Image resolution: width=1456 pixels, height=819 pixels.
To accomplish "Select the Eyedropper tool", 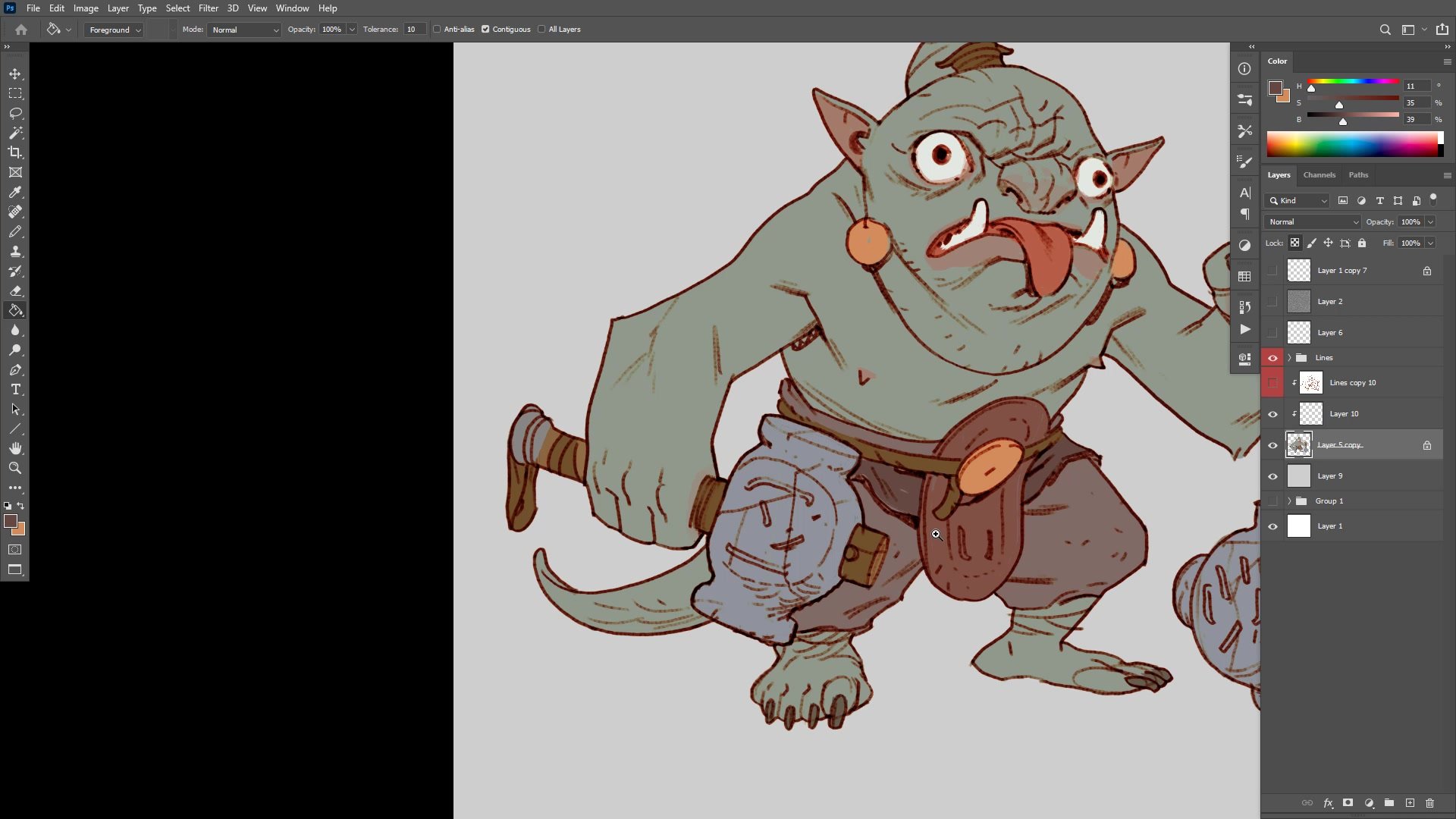I will [x=15, y=193].
